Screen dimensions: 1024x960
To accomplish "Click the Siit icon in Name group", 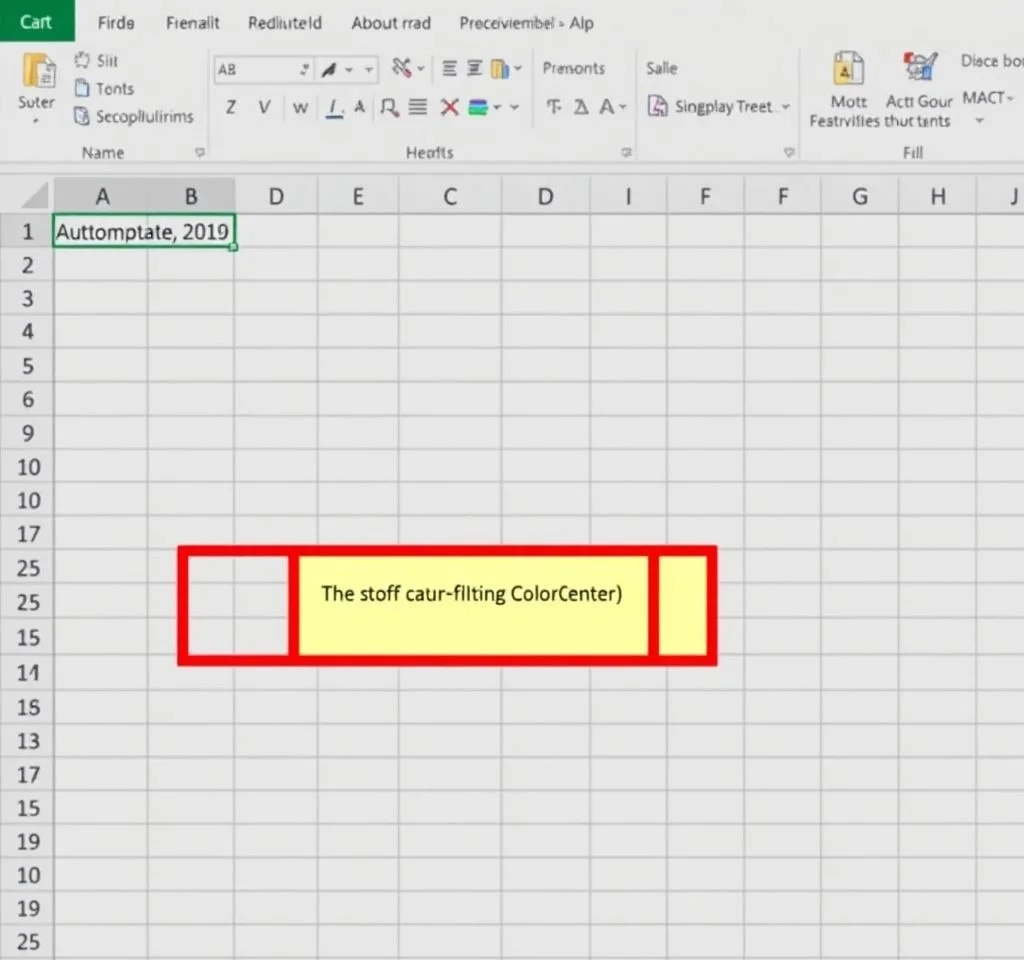I will tap(83, 61).
